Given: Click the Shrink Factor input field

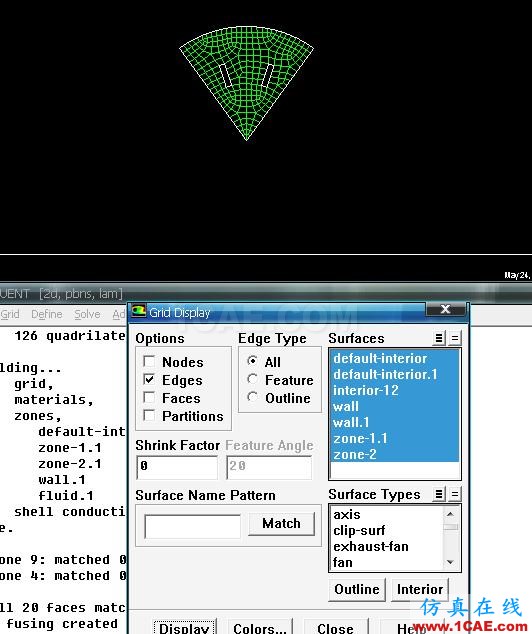Looking at the screenshot, I should 177,467.
